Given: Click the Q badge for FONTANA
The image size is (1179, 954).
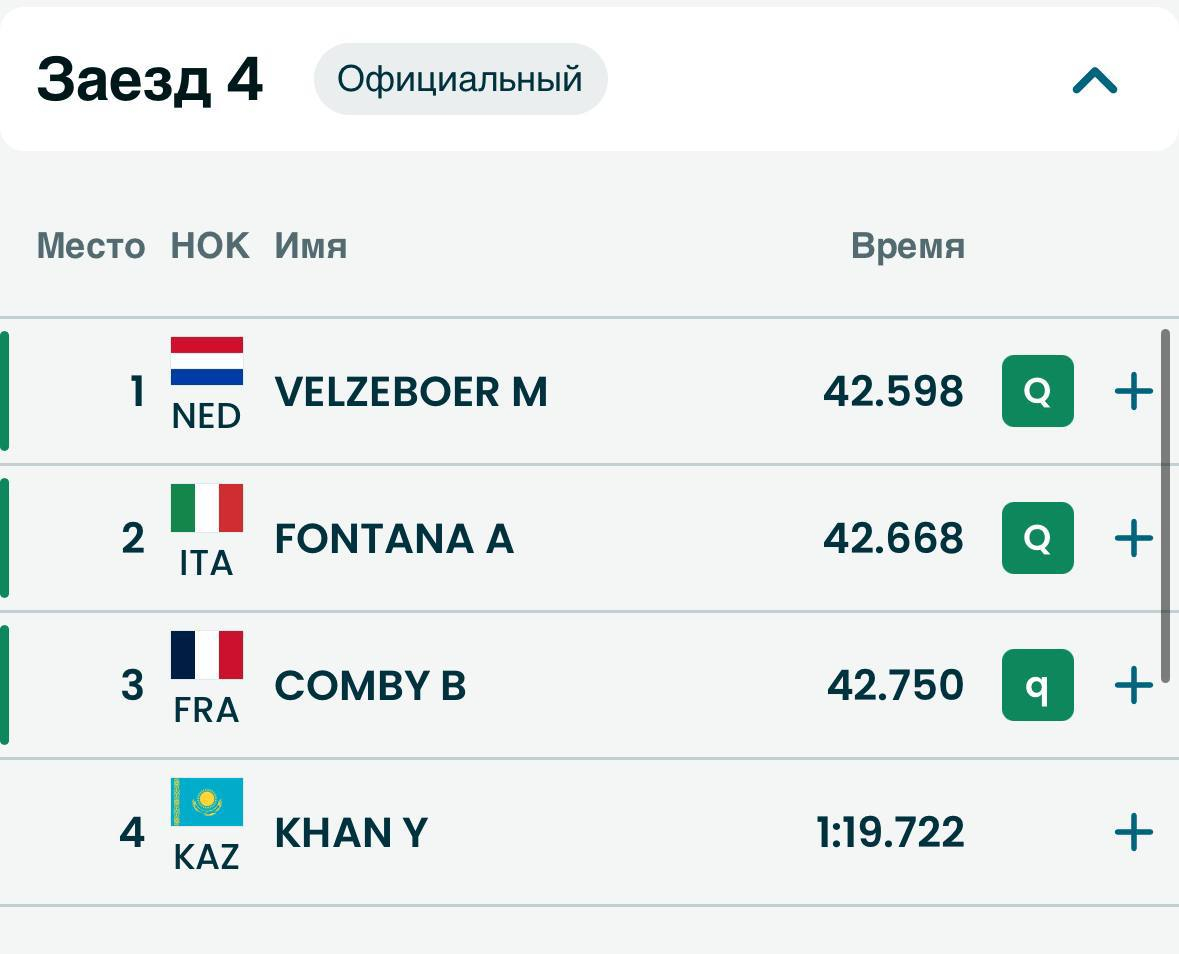Looking at the screenshot, I should (x=1038, y=539).
